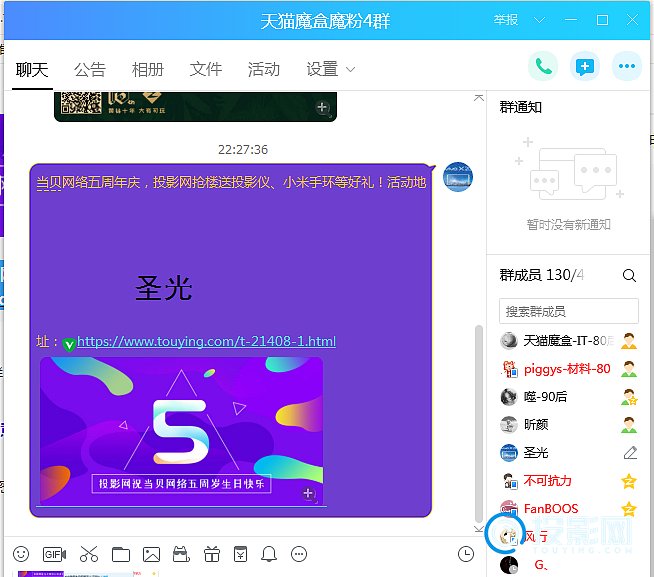Open the 文件 tab
The height and width of the screenshot is (577, 654).
pyautogui.click(x=206, y=69)
